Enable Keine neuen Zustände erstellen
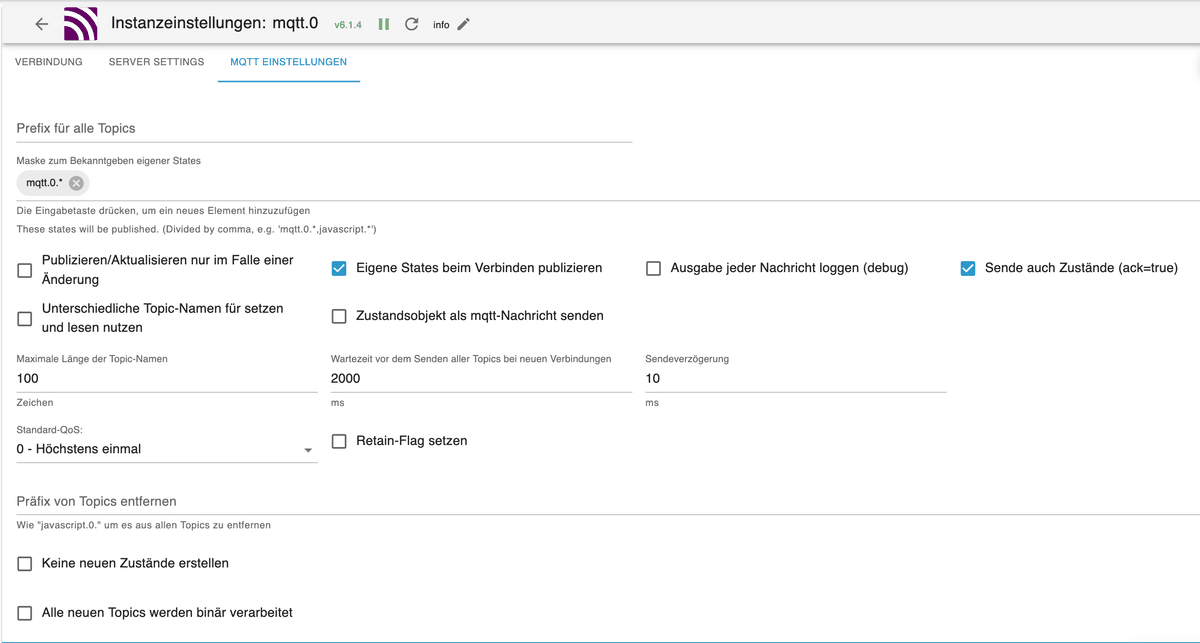1200x643 pixels. click(x=25, y=563)
